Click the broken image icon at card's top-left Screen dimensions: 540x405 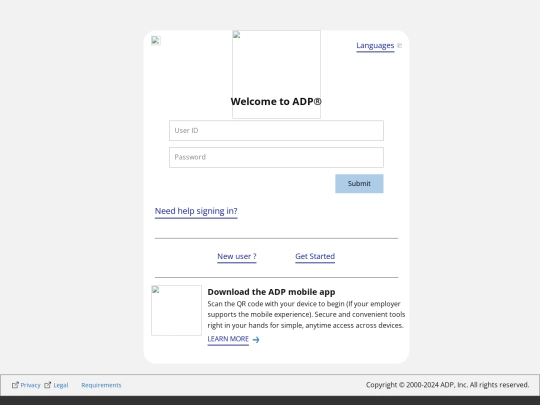(x=156, y=41)
